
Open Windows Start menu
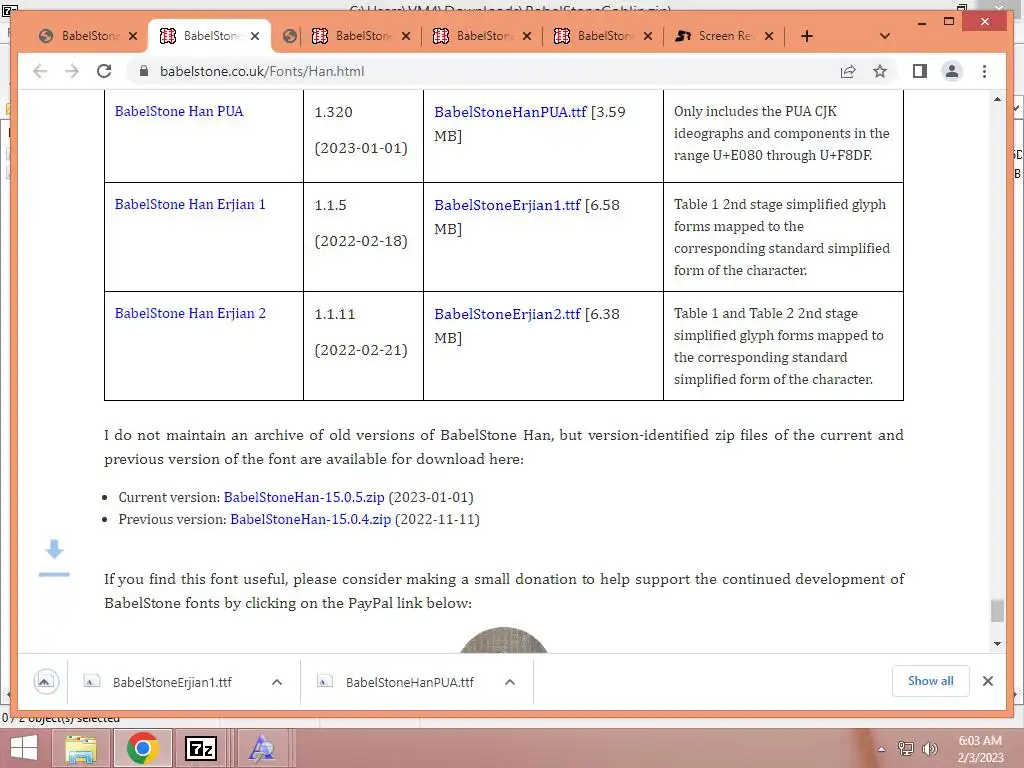pyautogui.click(x=24, y=748)
